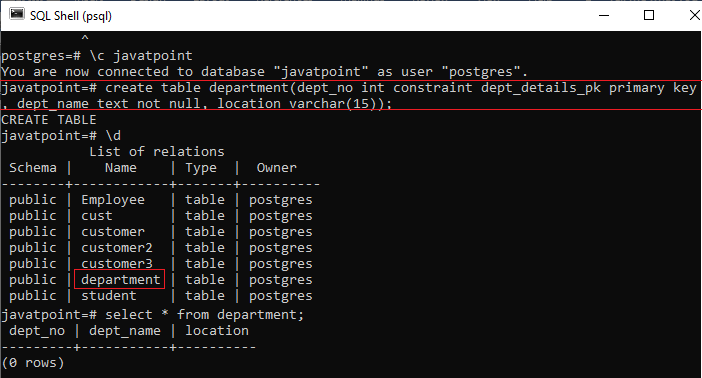Image resolution: width=702 pixels, height=378 pixels.
Task: Click the 'Owner' column header
Action: coord(276,168)
